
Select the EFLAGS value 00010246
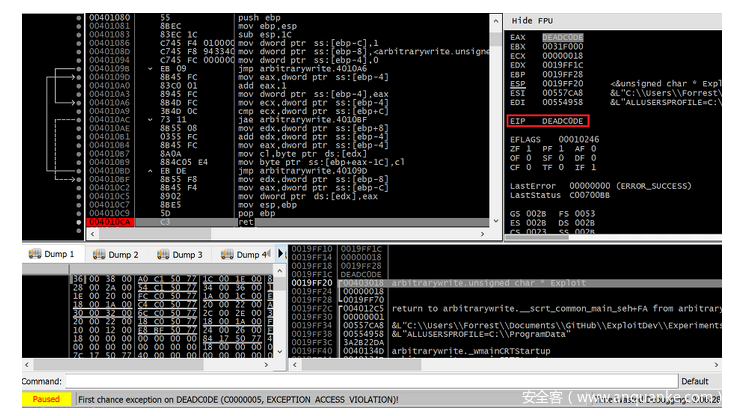tap(578, 140)
